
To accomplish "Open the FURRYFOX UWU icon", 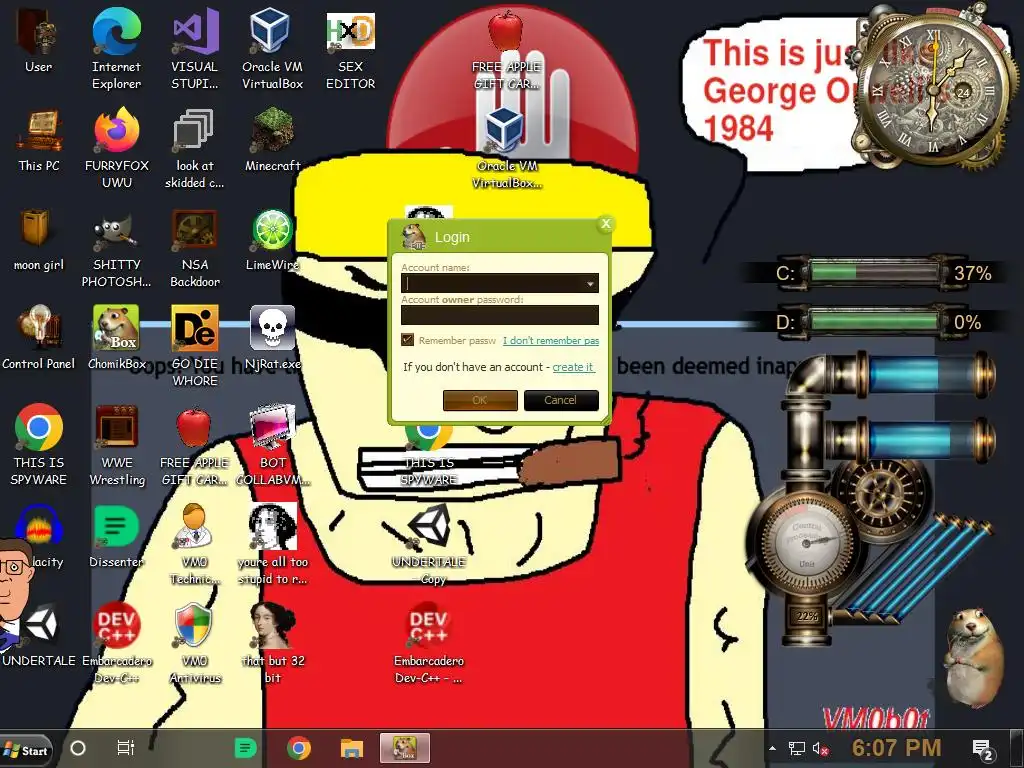I will tap(116, 148).
